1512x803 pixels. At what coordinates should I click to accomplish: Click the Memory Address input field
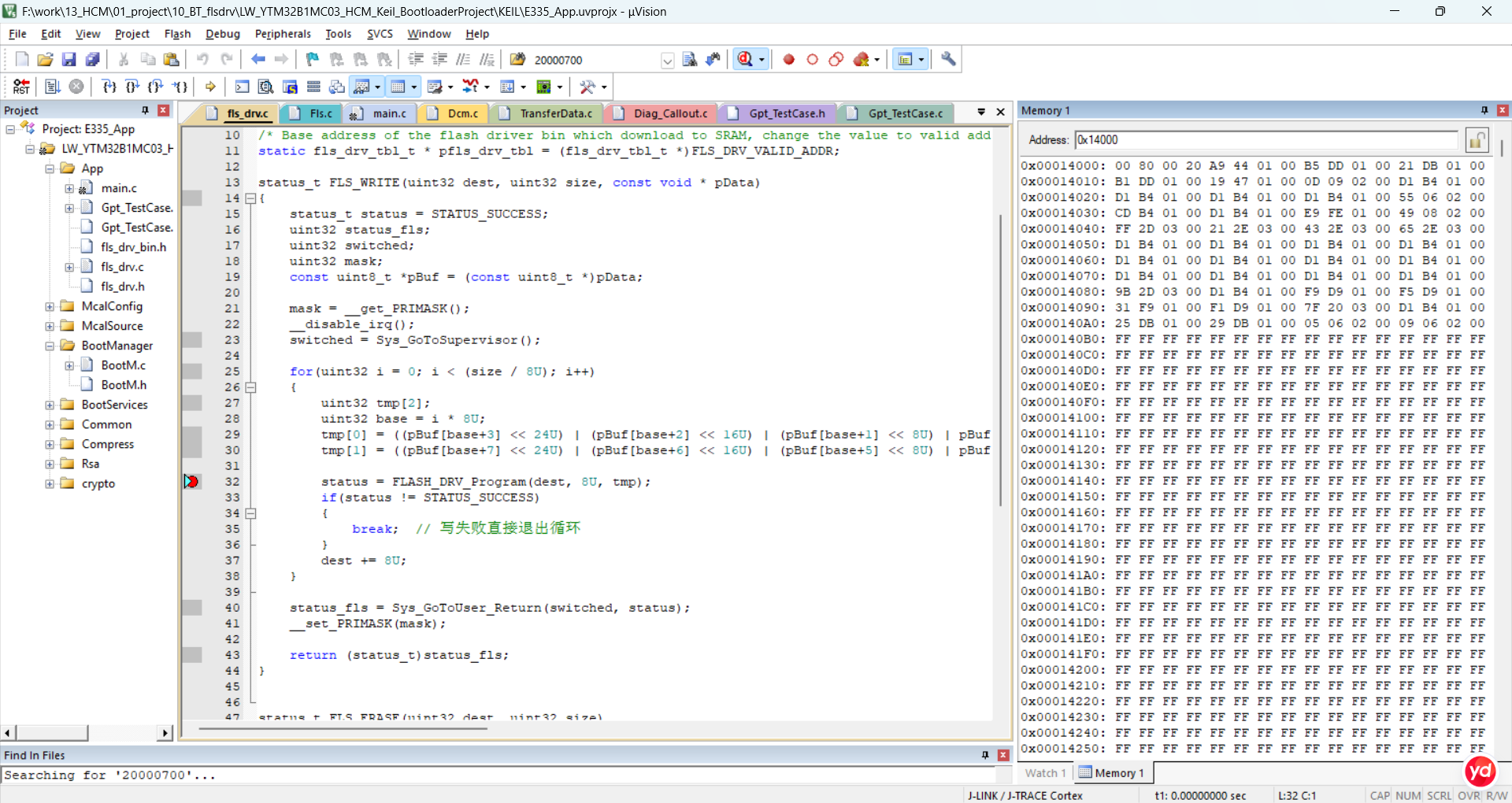tap(1266, 140)
